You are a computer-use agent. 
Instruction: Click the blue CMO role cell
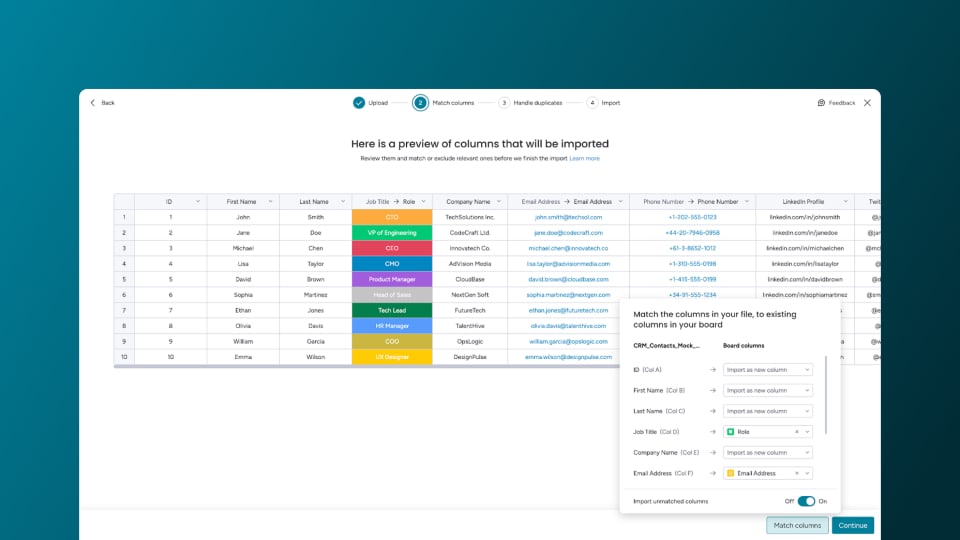point(392,264)
